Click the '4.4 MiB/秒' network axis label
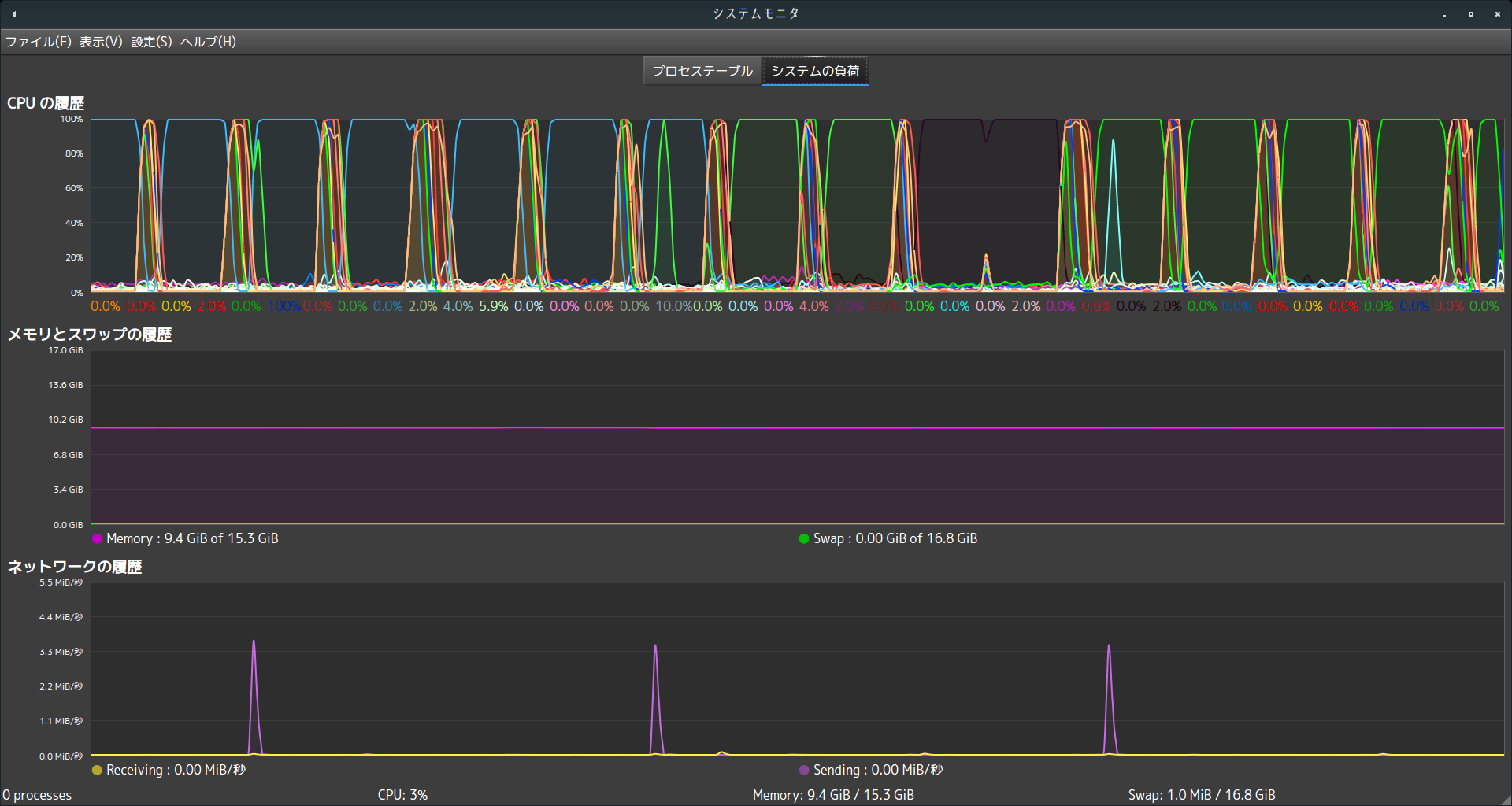1512x806 pixels. pos(61,617)
